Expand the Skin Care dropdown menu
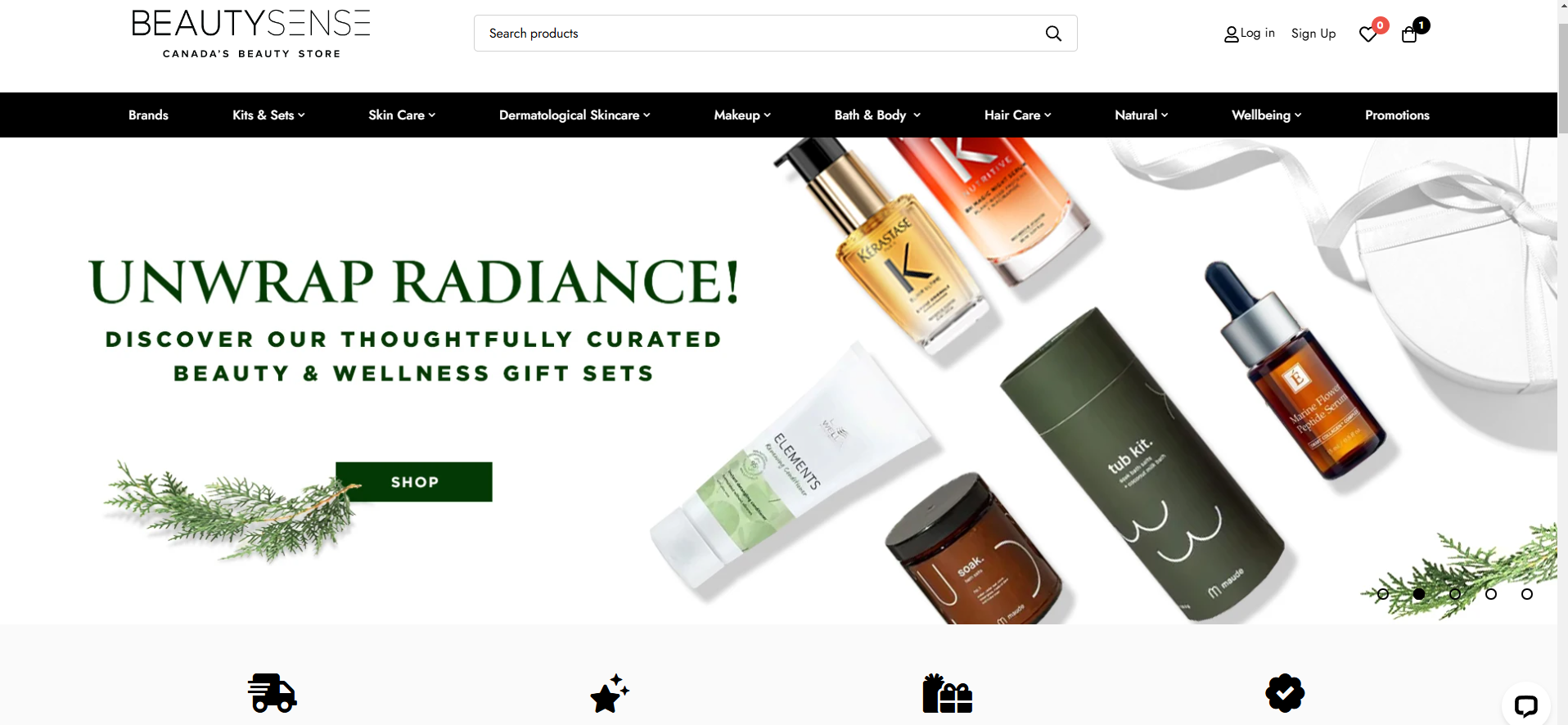This screenshot has width=1568, height=725. tap(402, 115)
